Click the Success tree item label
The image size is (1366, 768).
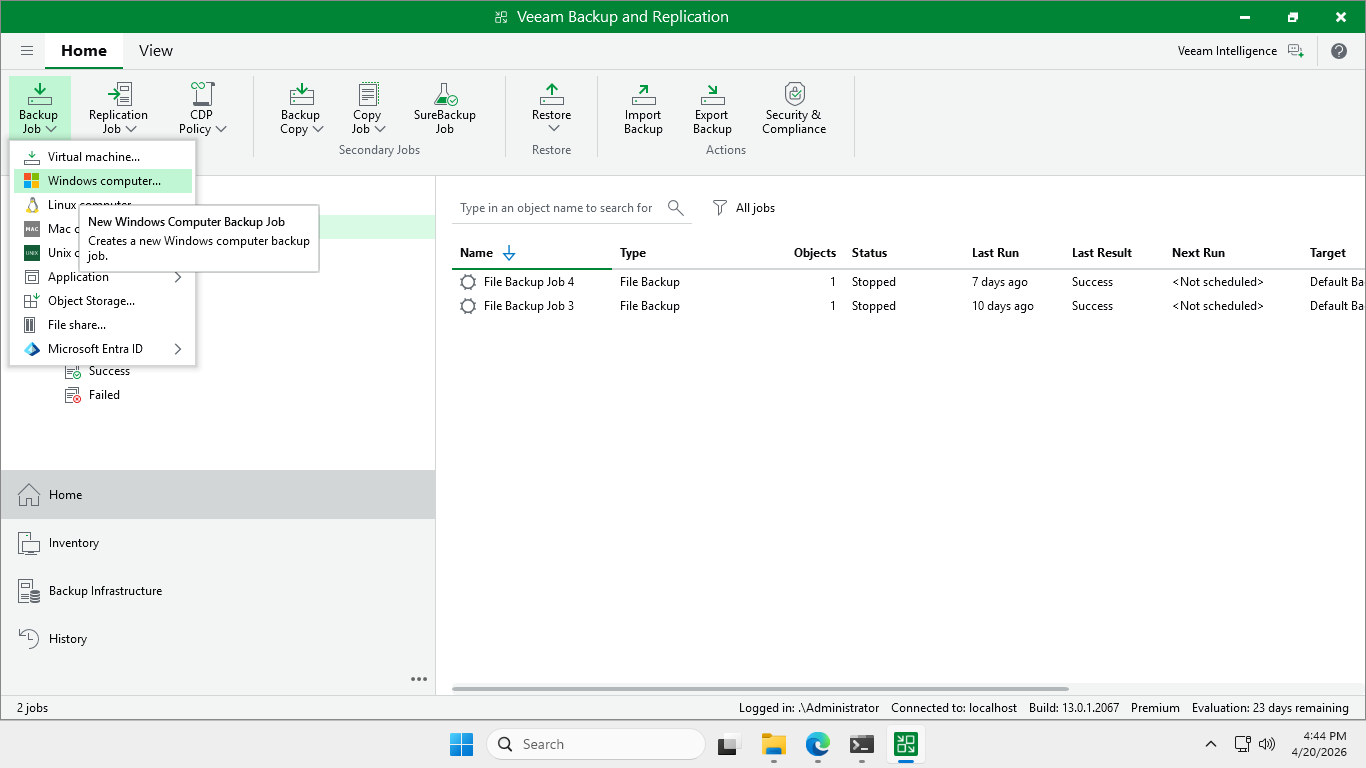(109, 371)
